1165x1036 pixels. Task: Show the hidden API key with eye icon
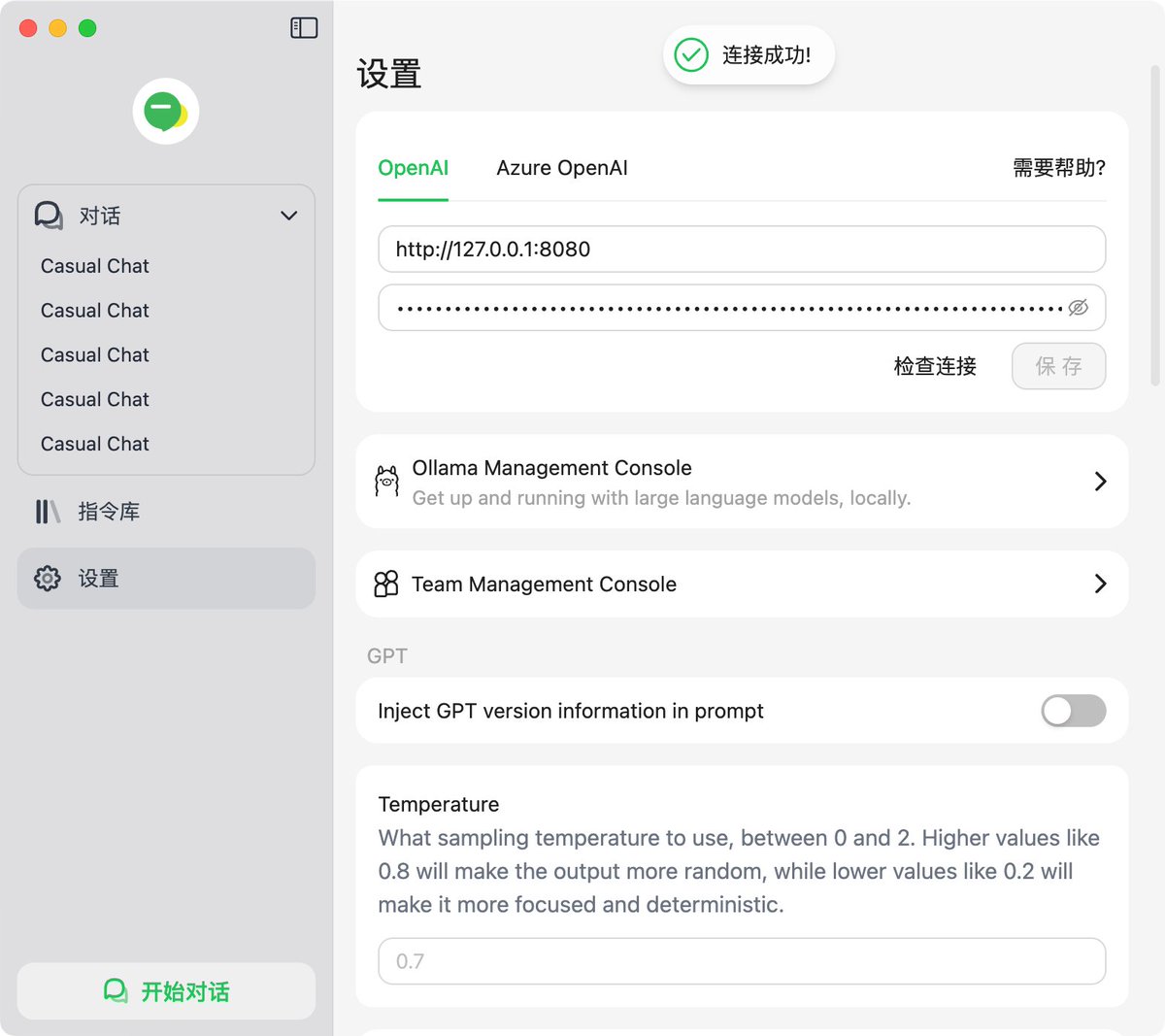1078,308
